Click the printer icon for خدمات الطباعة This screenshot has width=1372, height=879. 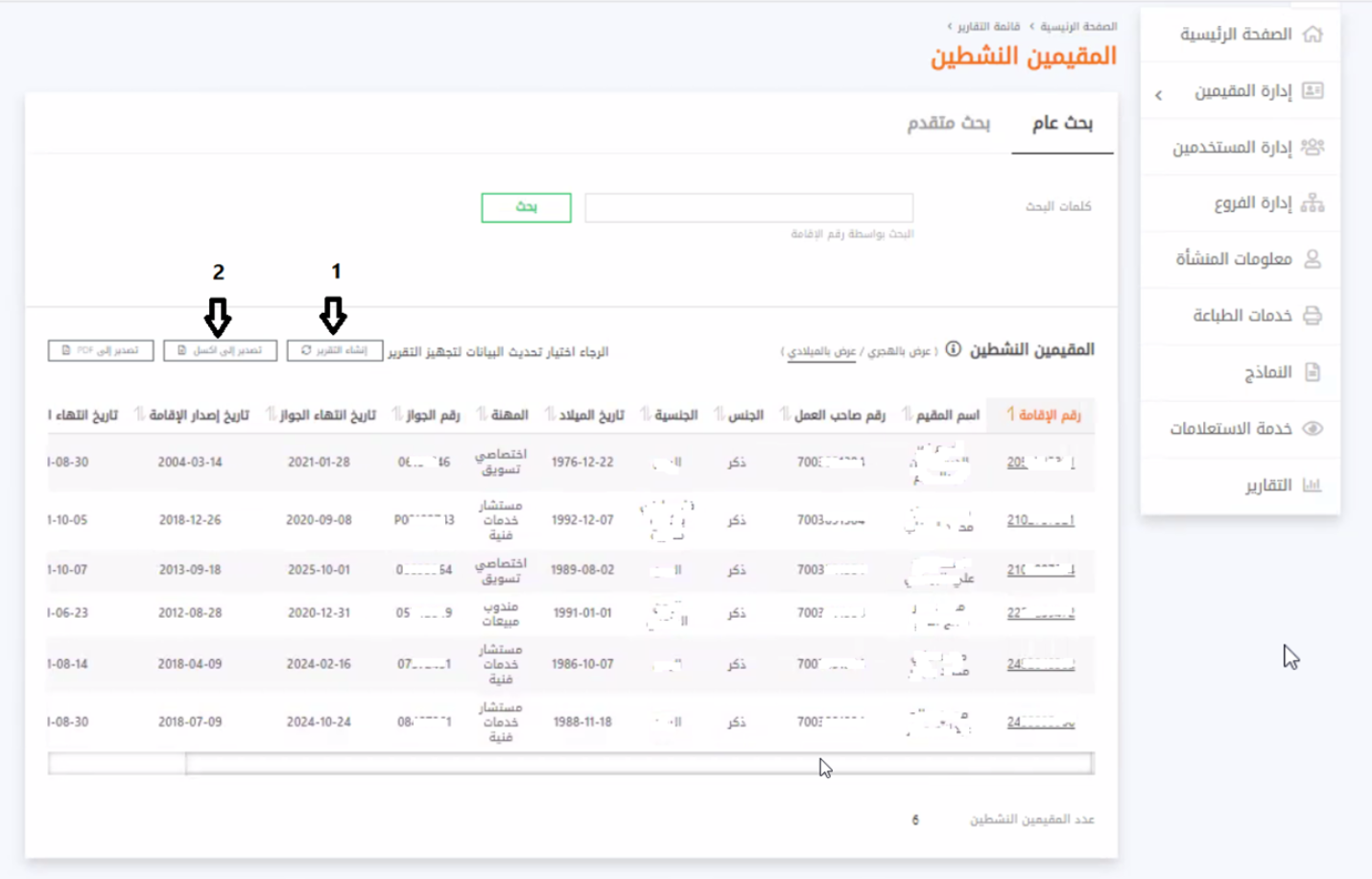click(x=1313, y=316)
